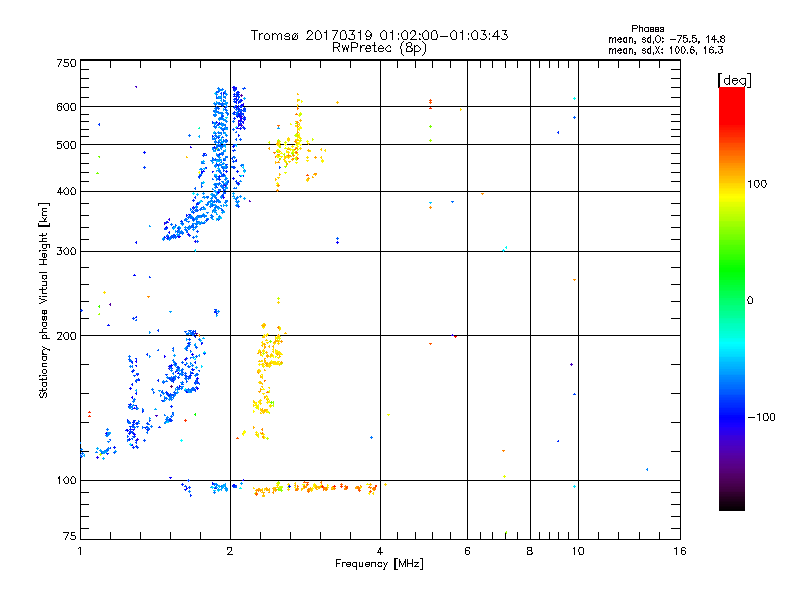Image resolution: width=800 pixels, height=600 pixels.
Task: Click the frequency axis tick label "4"
Action: 380,551
